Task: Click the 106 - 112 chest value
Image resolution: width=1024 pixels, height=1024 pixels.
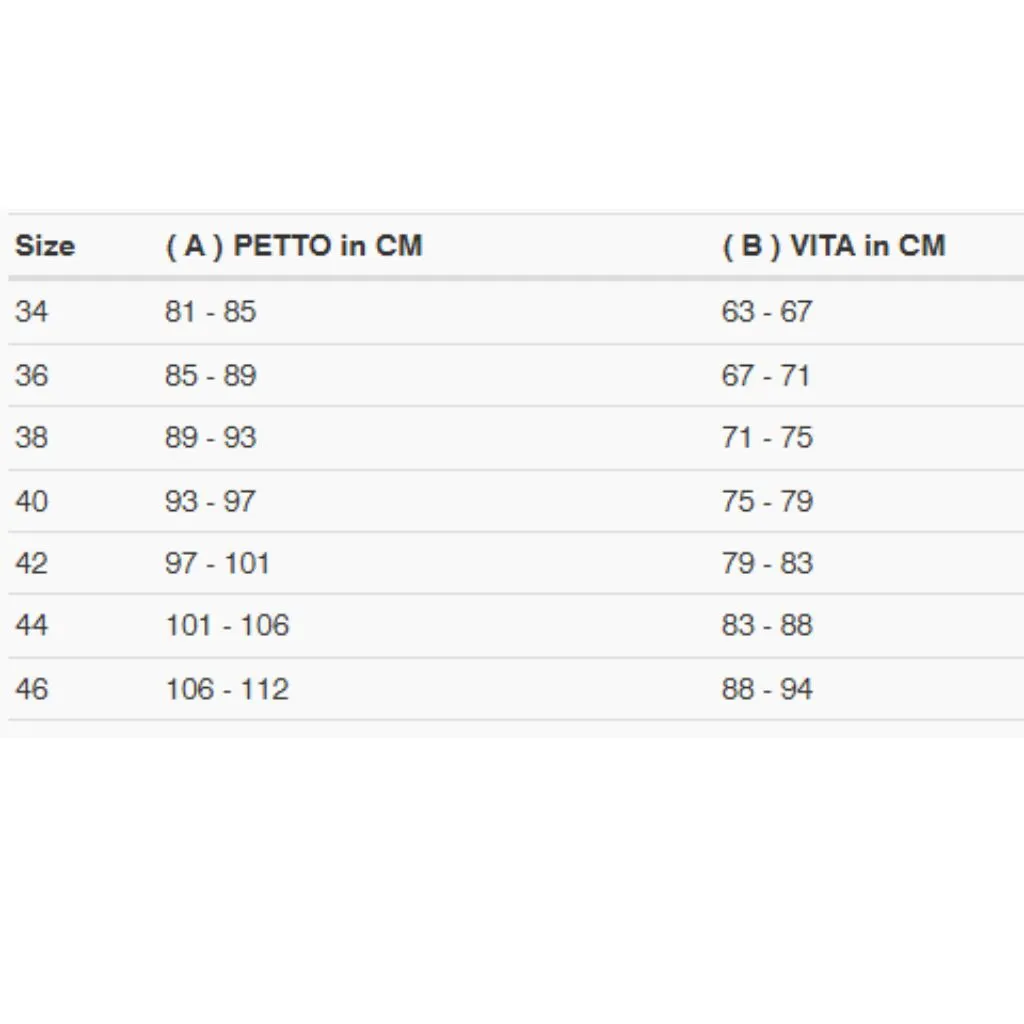Action: (x=227, y=689)
